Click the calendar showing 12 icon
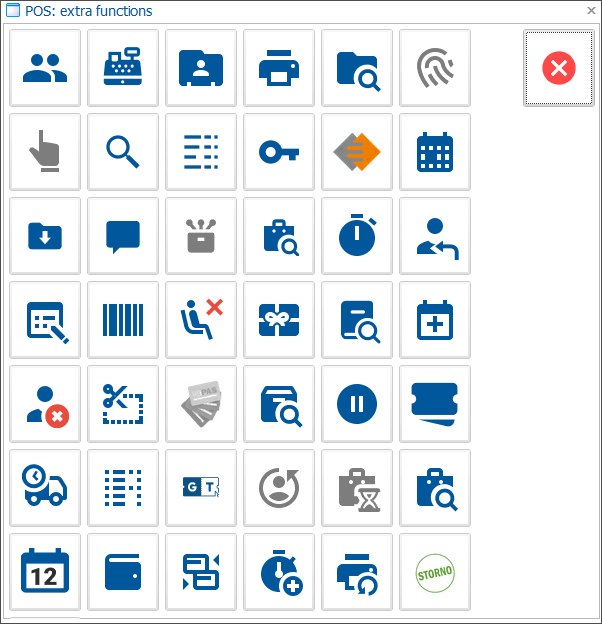The image size is (602, 624). click(x=45, y=572)
